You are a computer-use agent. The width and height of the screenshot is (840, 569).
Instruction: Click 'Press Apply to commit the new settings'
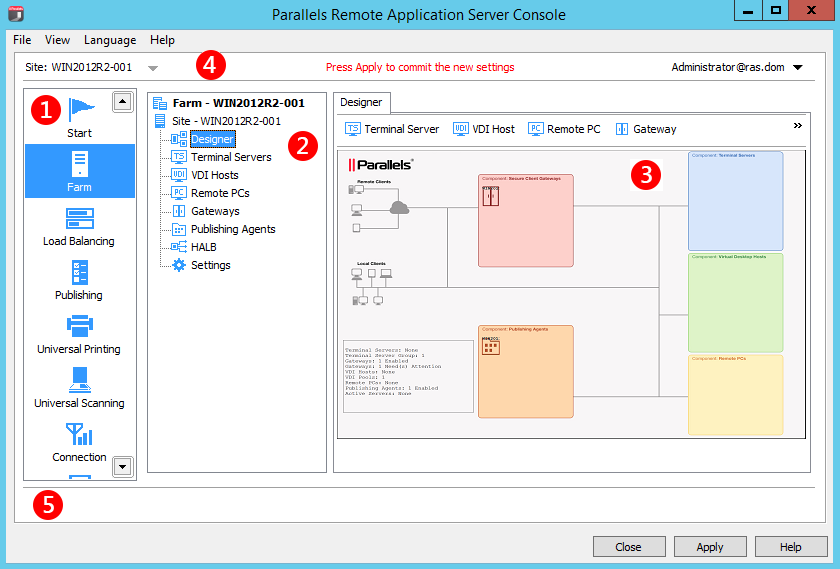[420, 68]
